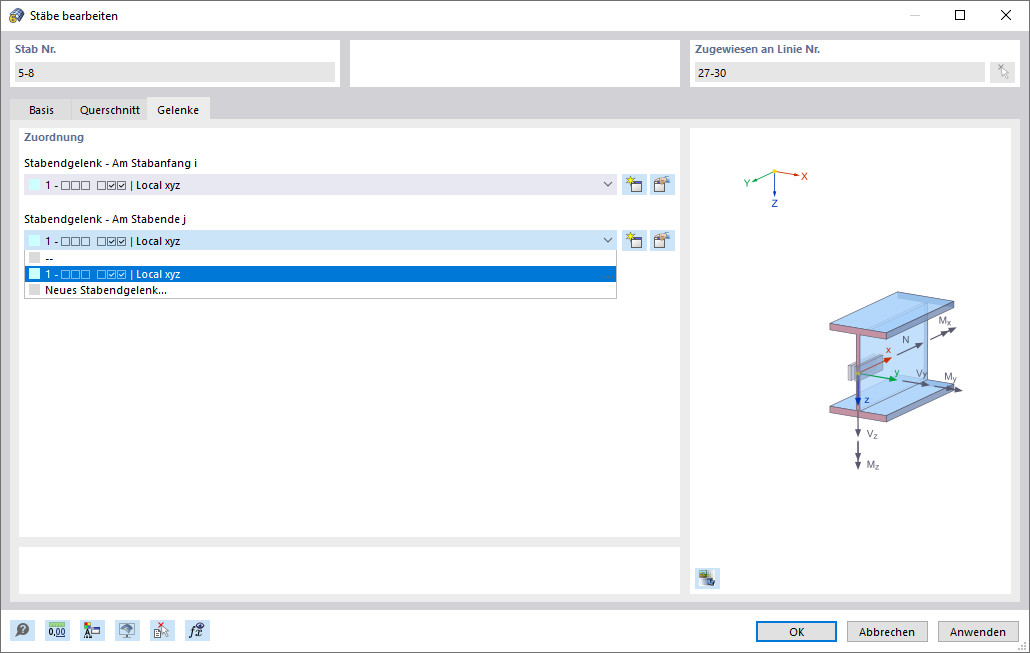Image resolution: width=1030 pixels, height=653 pixels.
Task: Maximize the Stäbe bearbeiten dialog
Action: click(x=960, y=15)
